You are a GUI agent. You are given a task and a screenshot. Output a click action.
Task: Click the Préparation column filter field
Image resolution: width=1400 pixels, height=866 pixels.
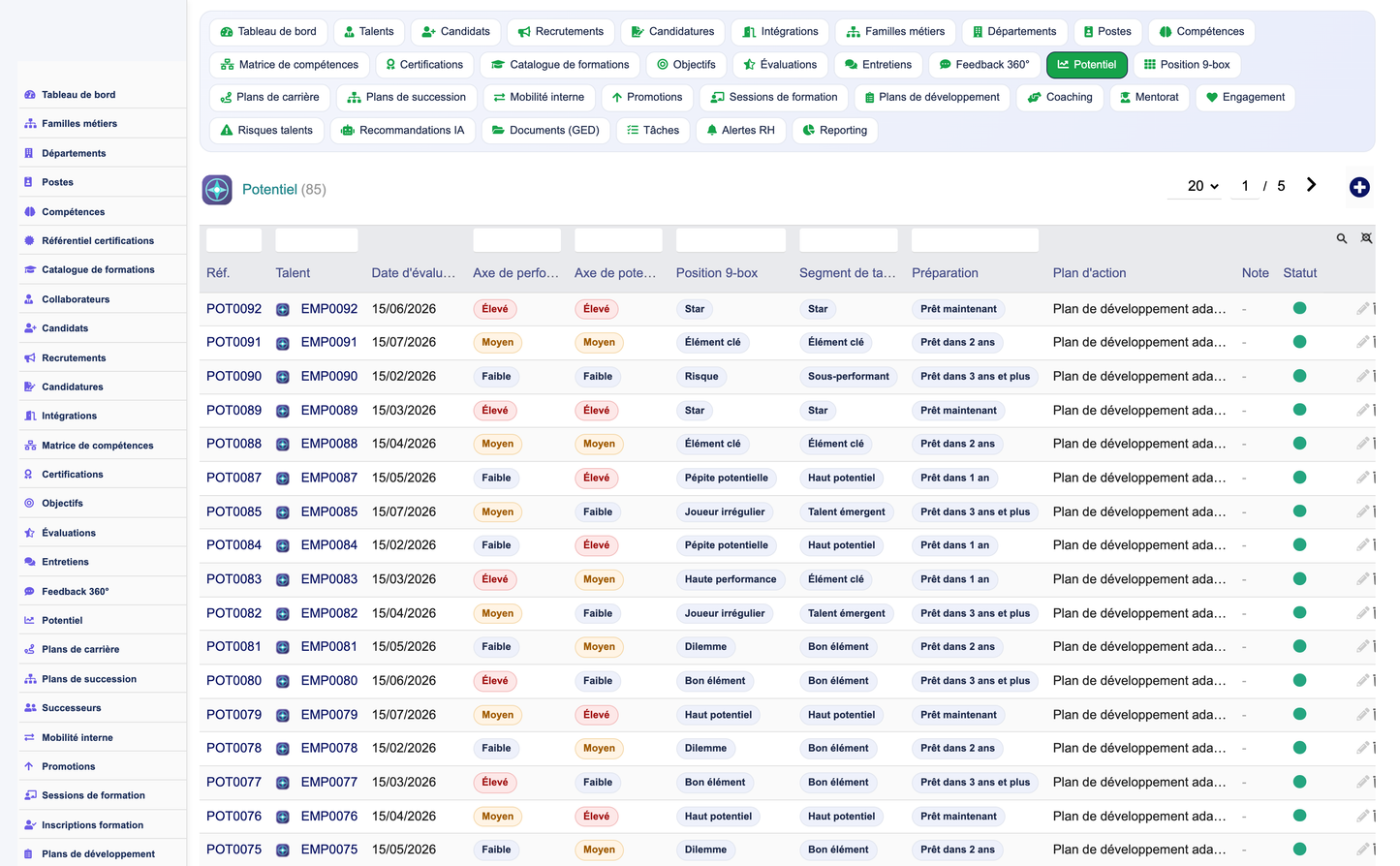975,240
